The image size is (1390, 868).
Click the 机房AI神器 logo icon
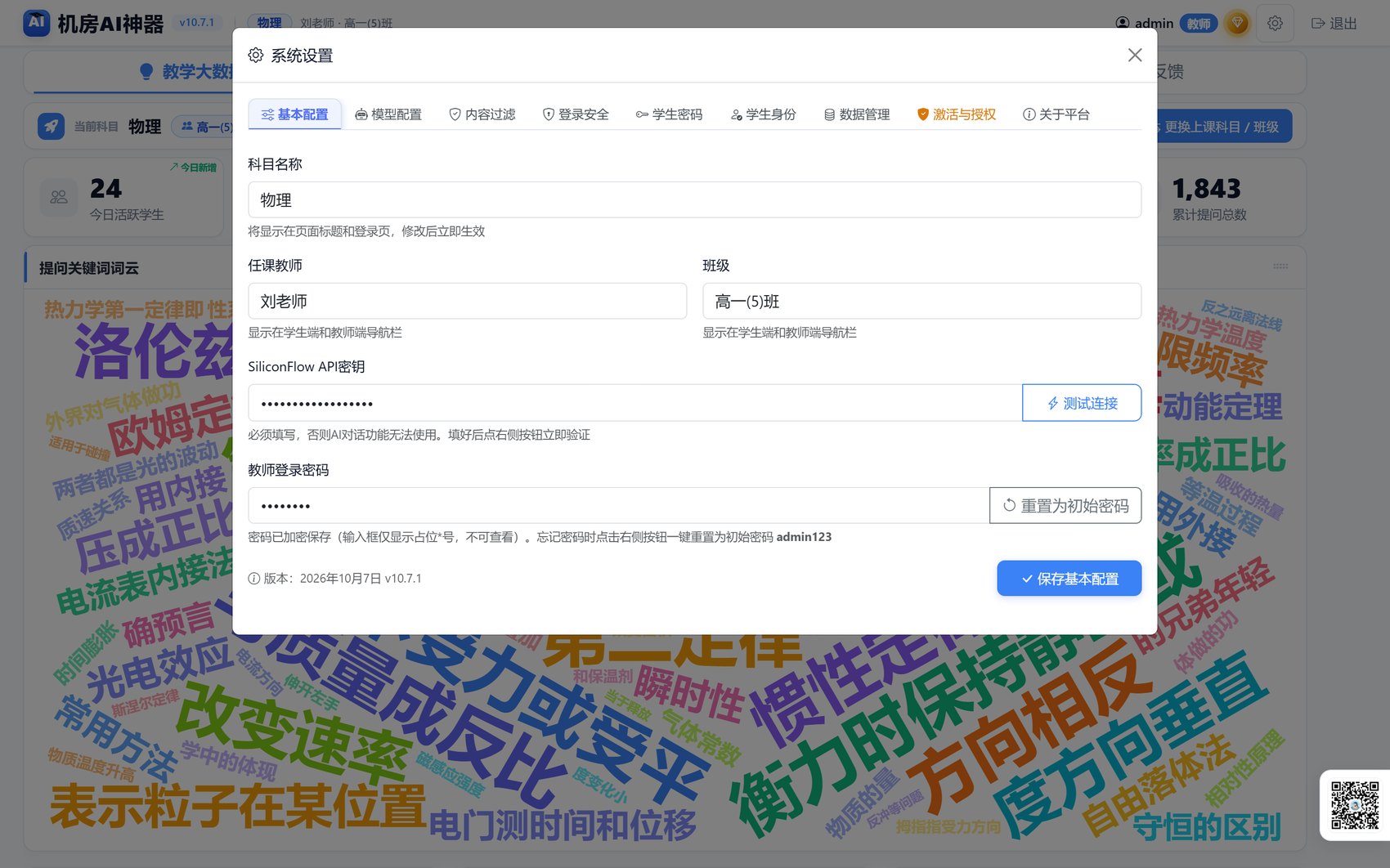pyautogui.click(x=36, y=23)
